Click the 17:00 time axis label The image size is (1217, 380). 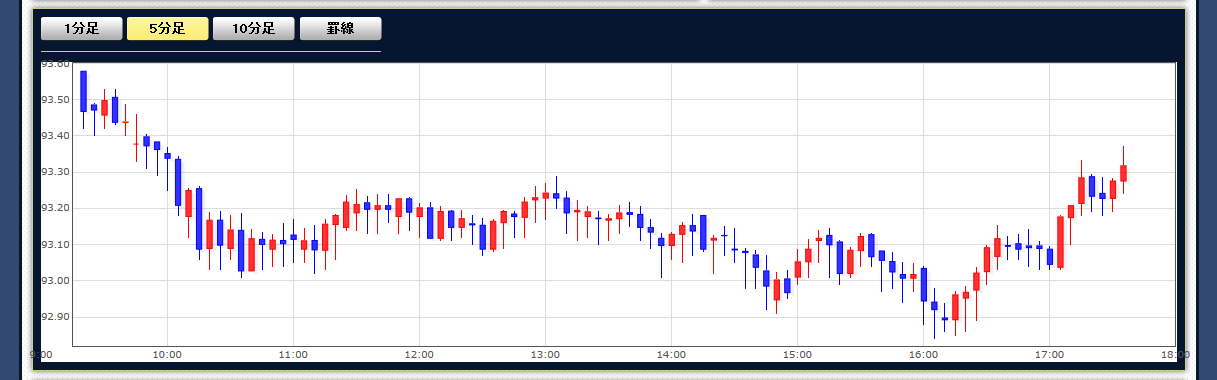coord(1049,354)
